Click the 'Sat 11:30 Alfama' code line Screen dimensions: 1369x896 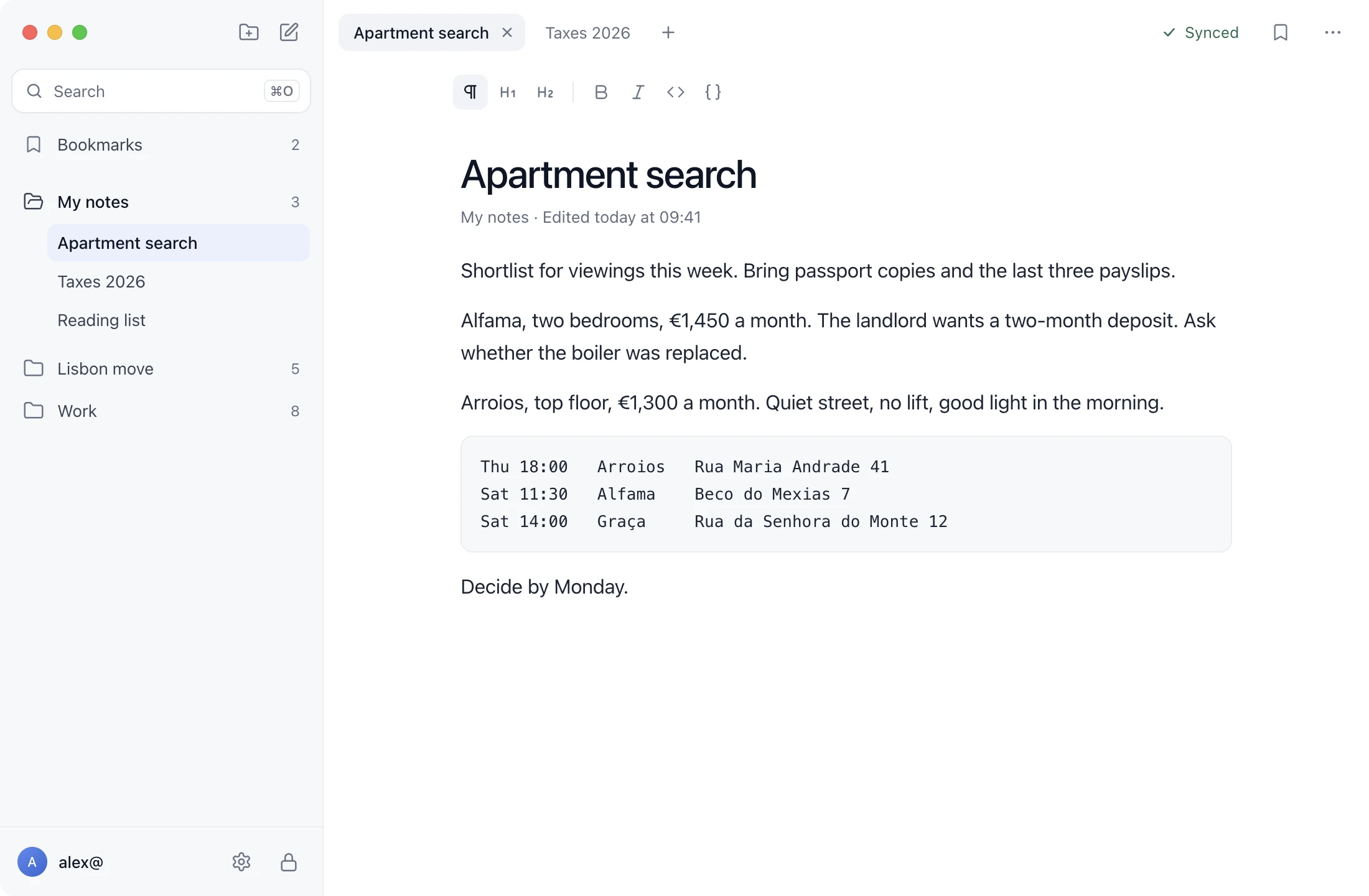665,494
